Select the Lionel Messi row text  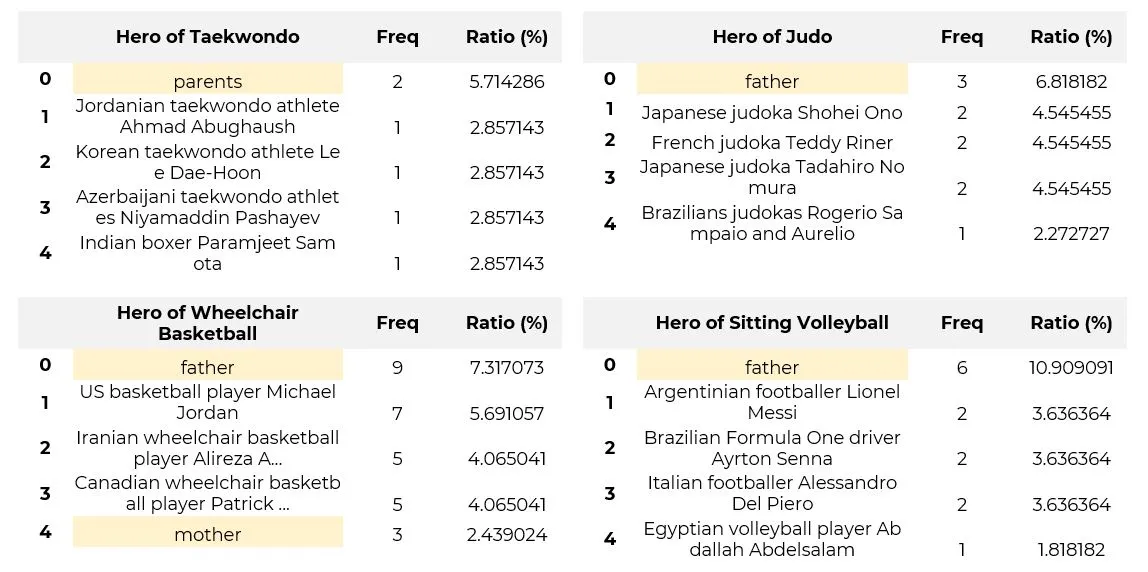(772, 402)
